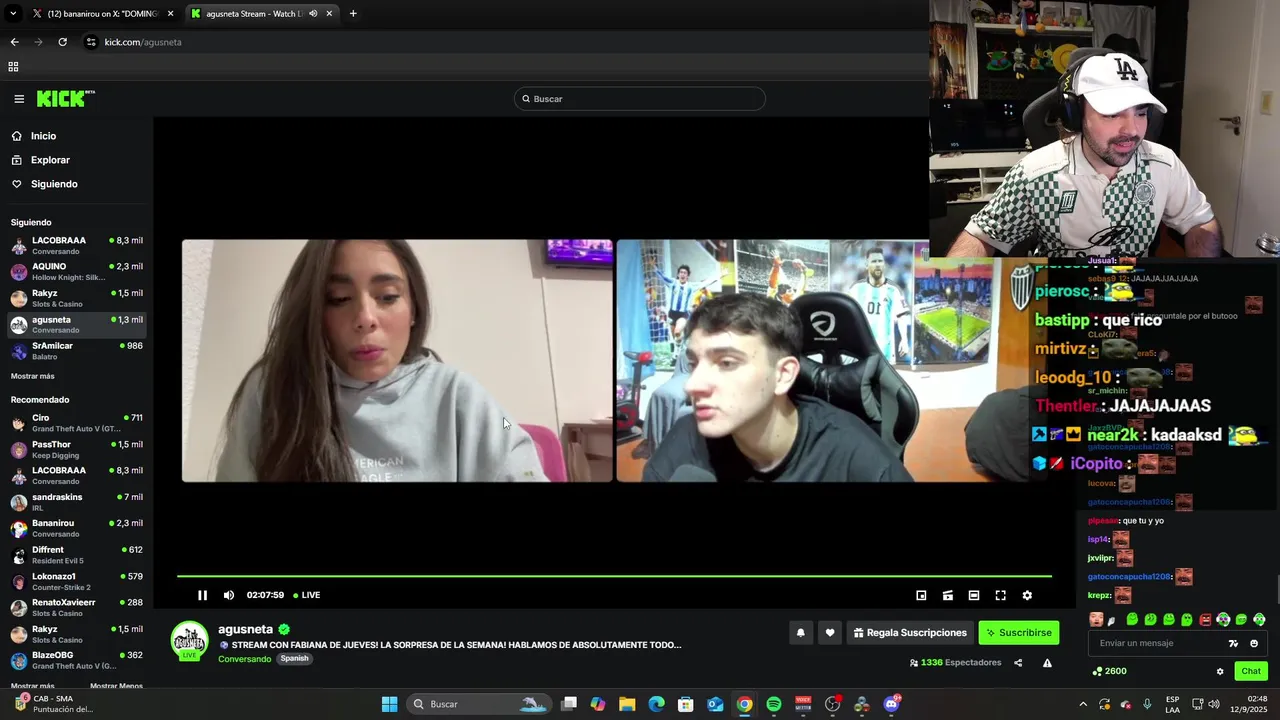Open SrAmilcar channel in sidebar
The height and width of the screenshot is (720, 1280).
point(77,350)
